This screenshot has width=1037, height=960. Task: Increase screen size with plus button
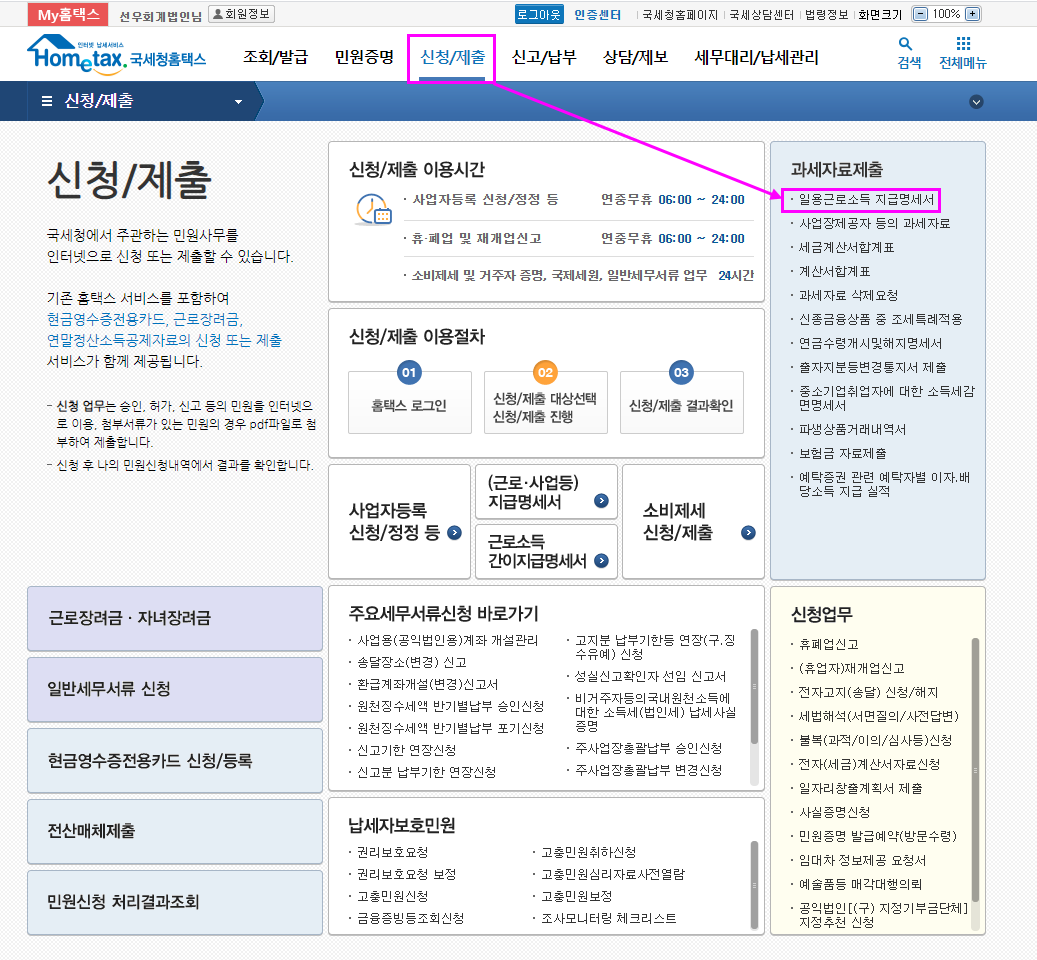(972, 14)
